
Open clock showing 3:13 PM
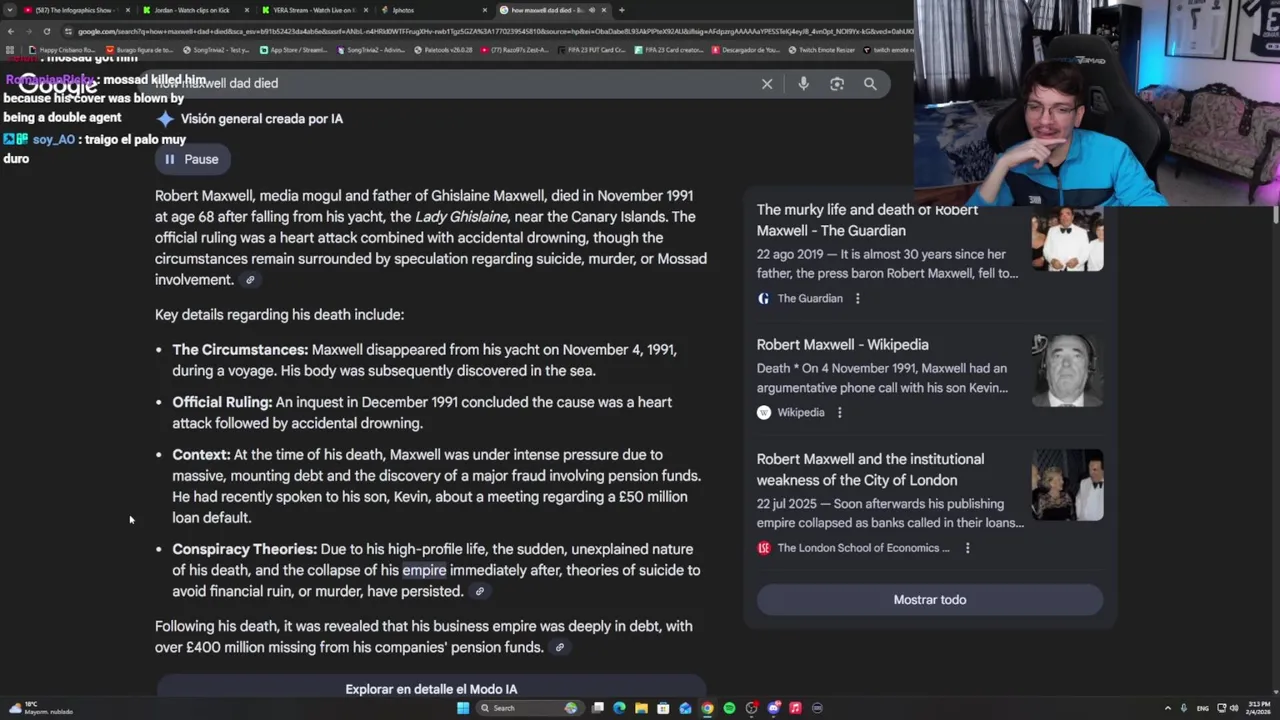(1257, 708)
